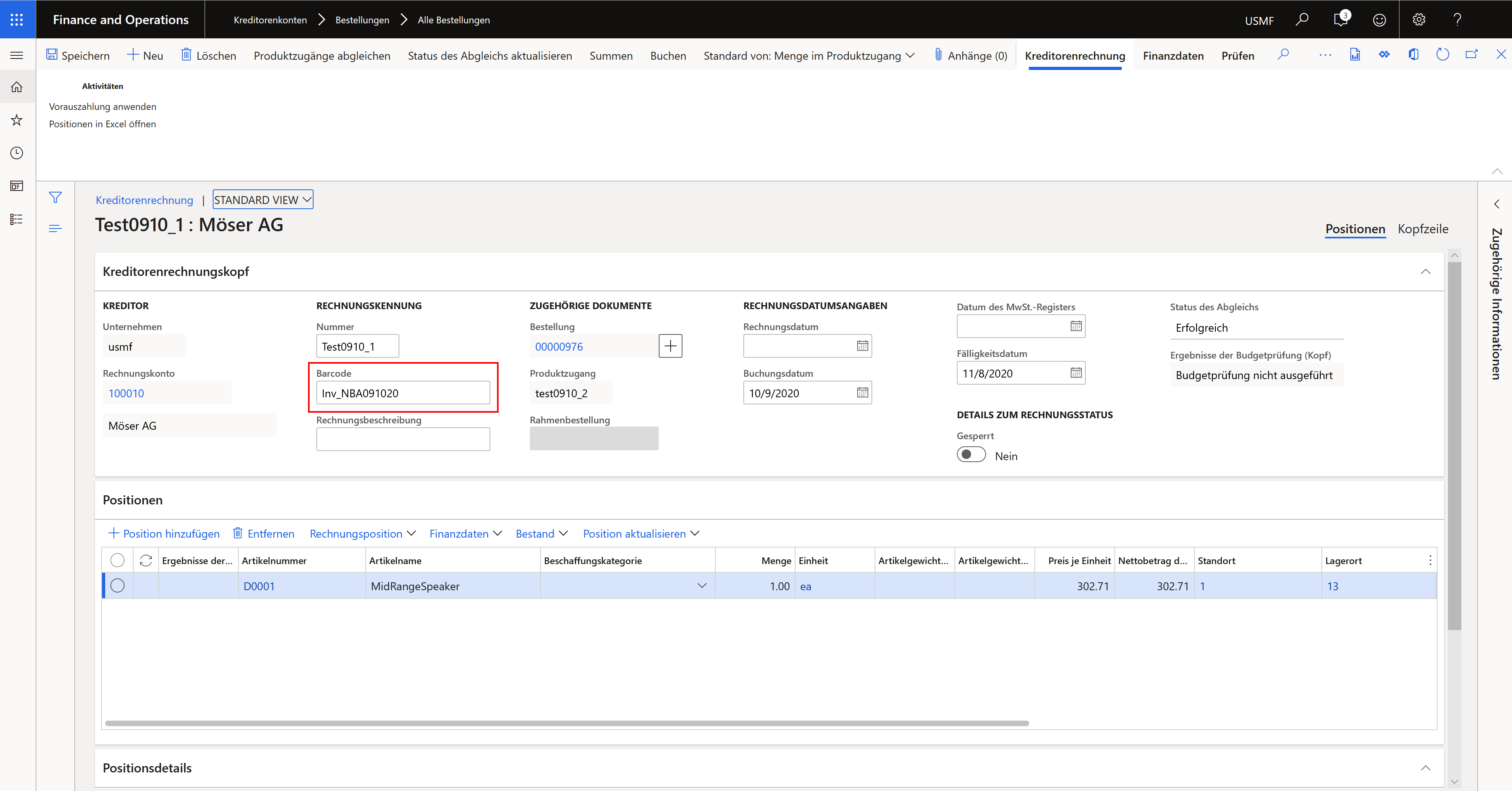Expand Zugehörige Informationen side pane
This screenshot has height=791, width=1512.
coord(1496,204)
